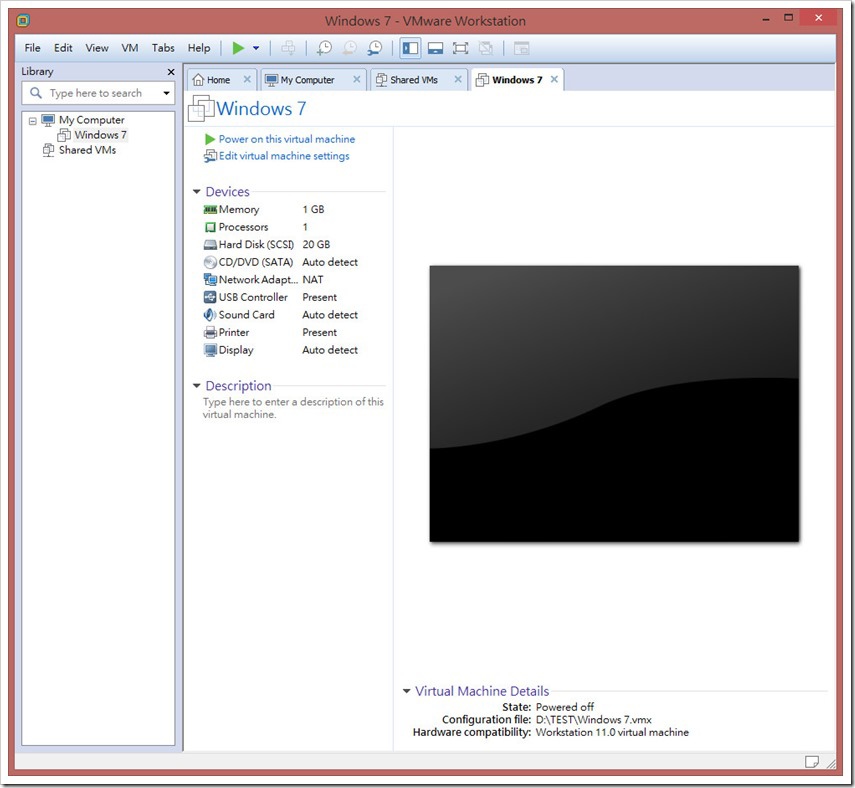Open the Snapshot Manager icon
The image size is (855, 788).
coord(375,48)
